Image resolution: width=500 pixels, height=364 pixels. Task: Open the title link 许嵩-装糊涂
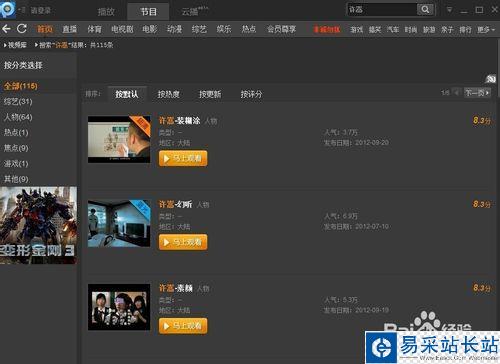pos(180,121)
